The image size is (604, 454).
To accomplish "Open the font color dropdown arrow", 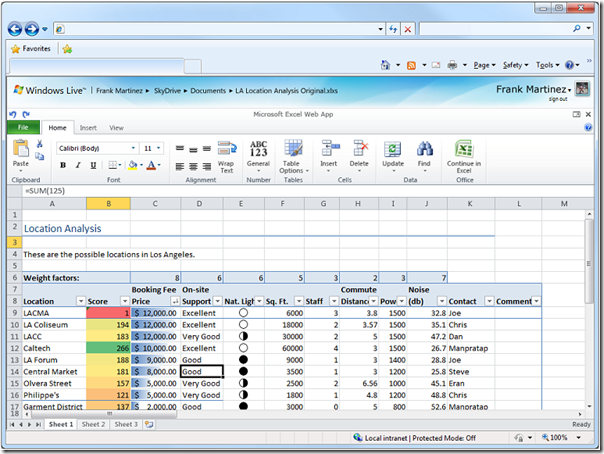I will tap(159, 165).
